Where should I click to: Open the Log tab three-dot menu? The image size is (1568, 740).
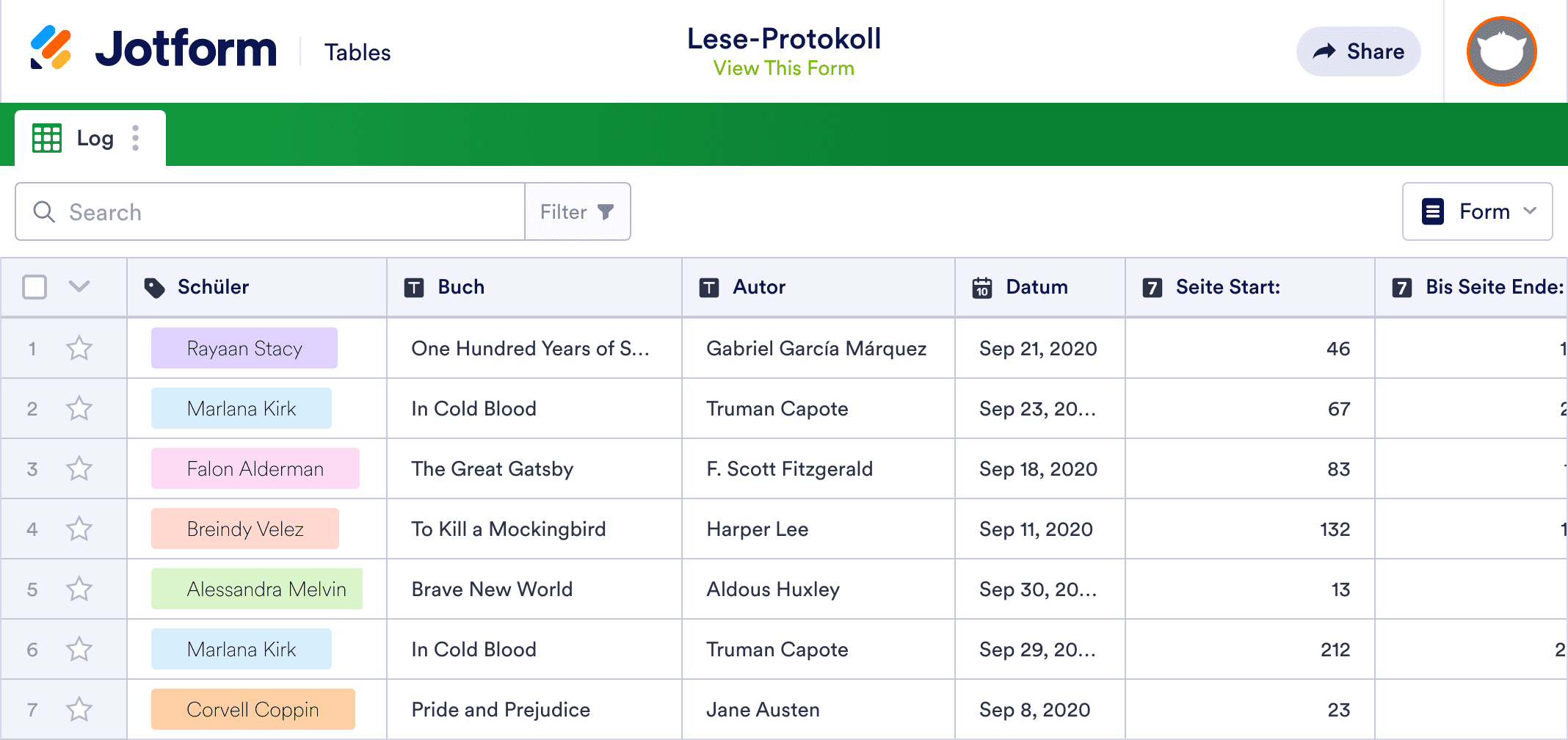136,137
